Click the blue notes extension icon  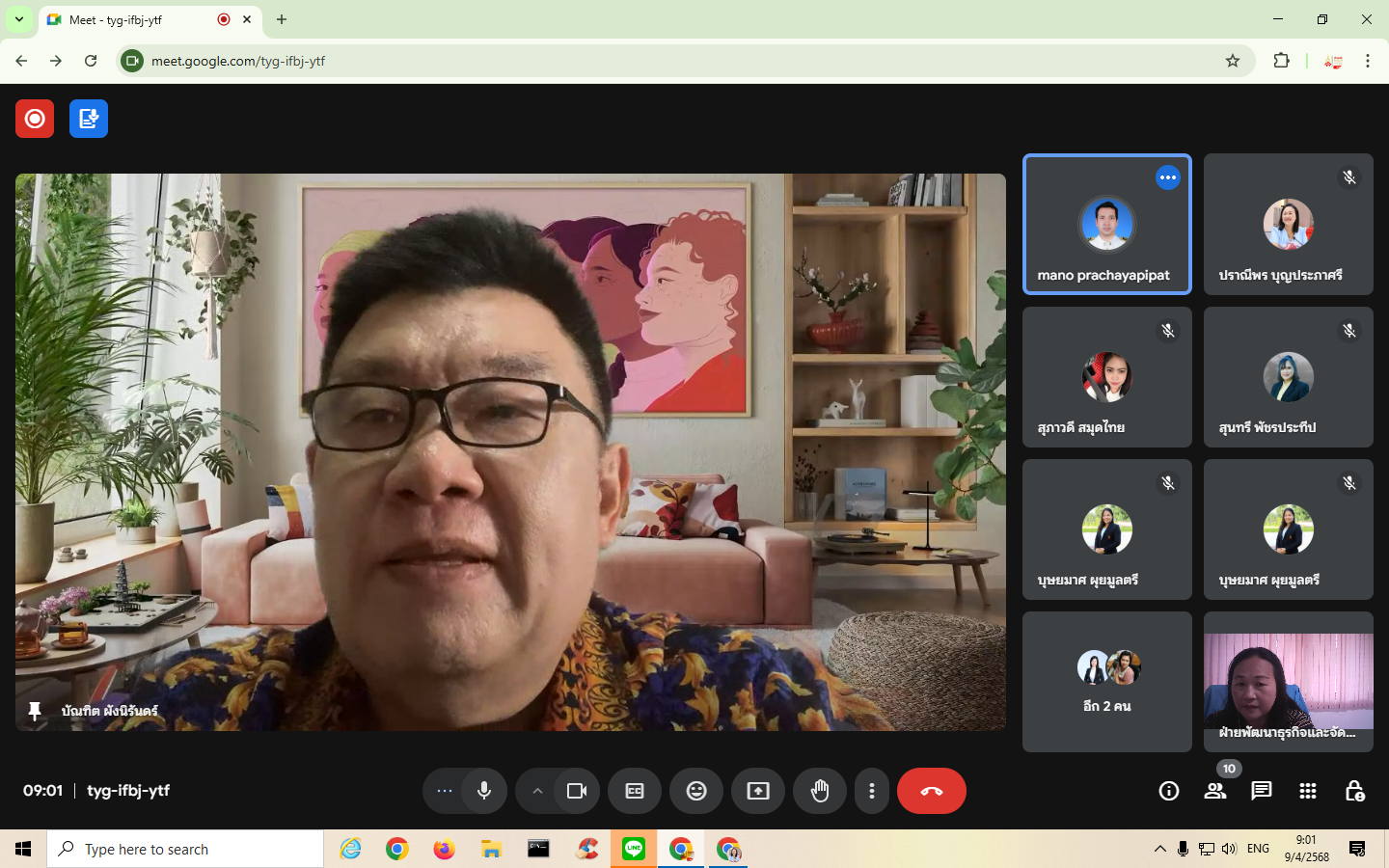click(89, 119)
